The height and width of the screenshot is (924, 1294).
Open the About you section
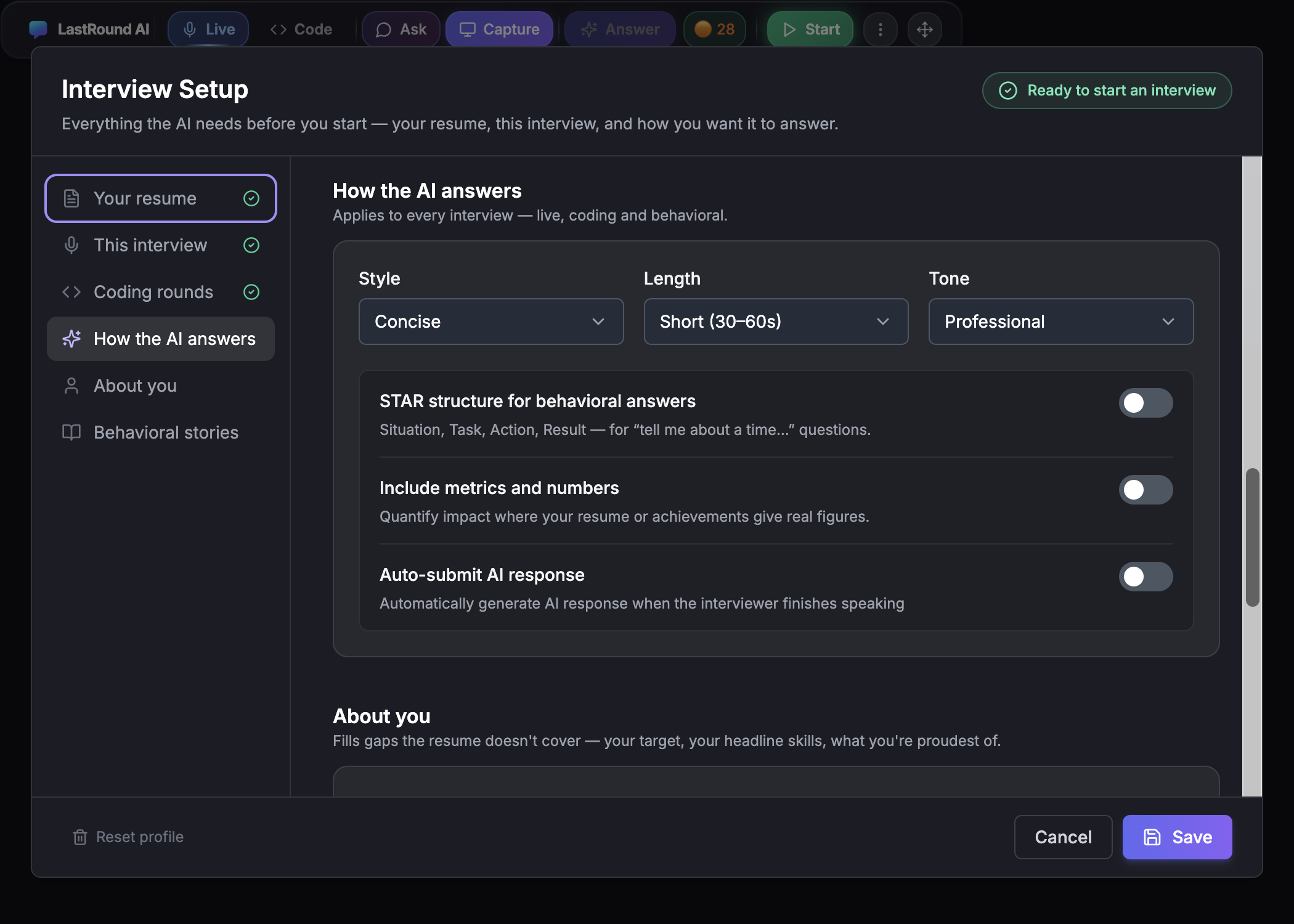point(161,386)
